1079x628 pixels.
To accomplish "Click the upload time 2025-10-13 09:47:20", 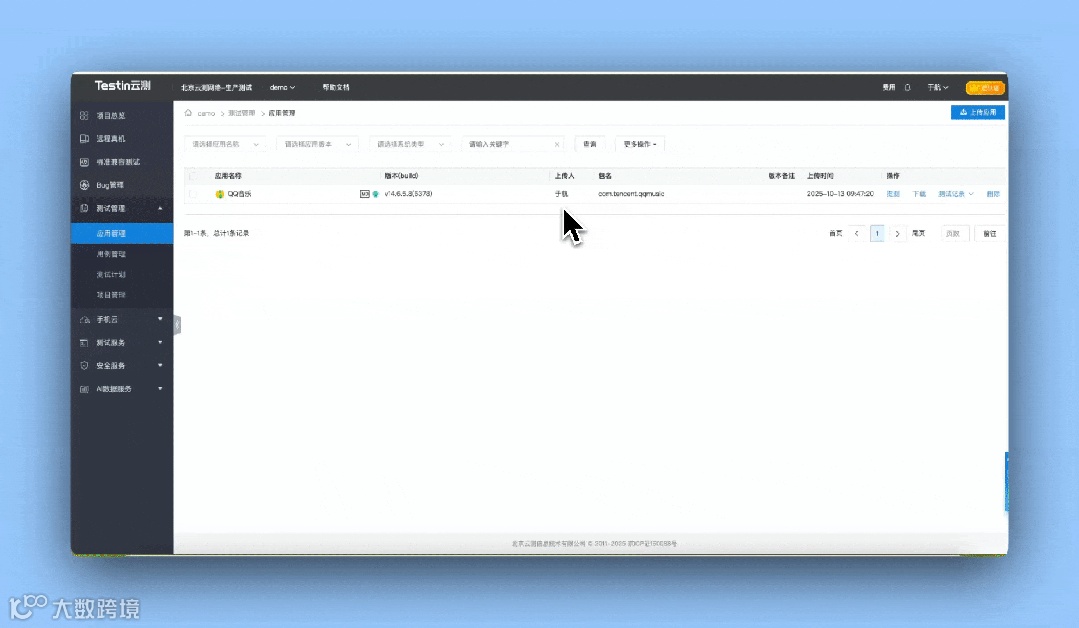I will pos(840,194).
